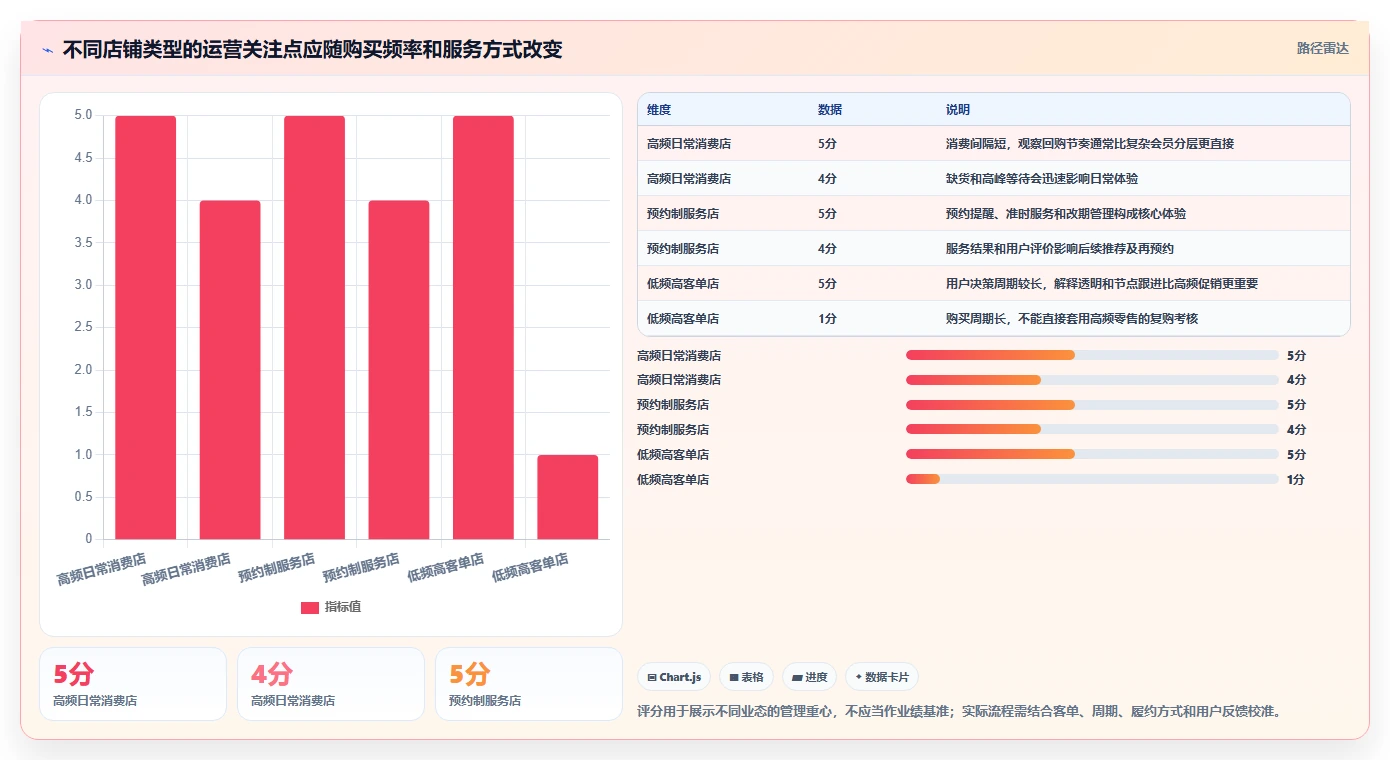This screenshot has height=760, width=1390.
Task: Toggle the 指标值 legend swatch in the chart
Action: tap(310, 607)
